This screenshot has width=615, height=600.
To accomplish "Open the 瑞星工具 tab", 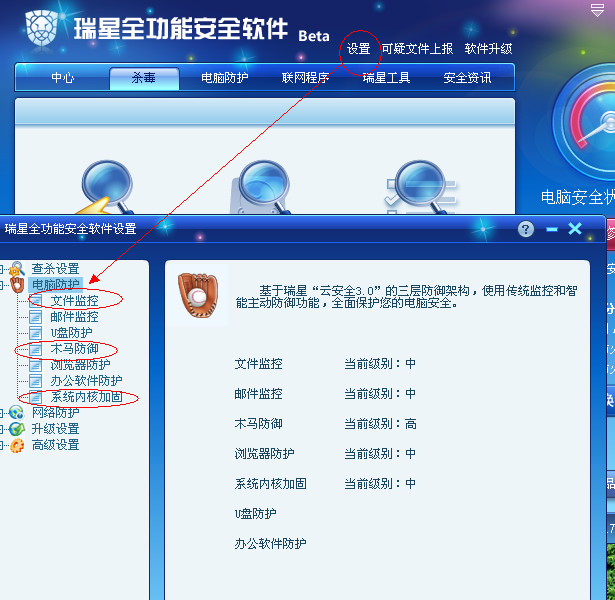I will pos(386,78).
